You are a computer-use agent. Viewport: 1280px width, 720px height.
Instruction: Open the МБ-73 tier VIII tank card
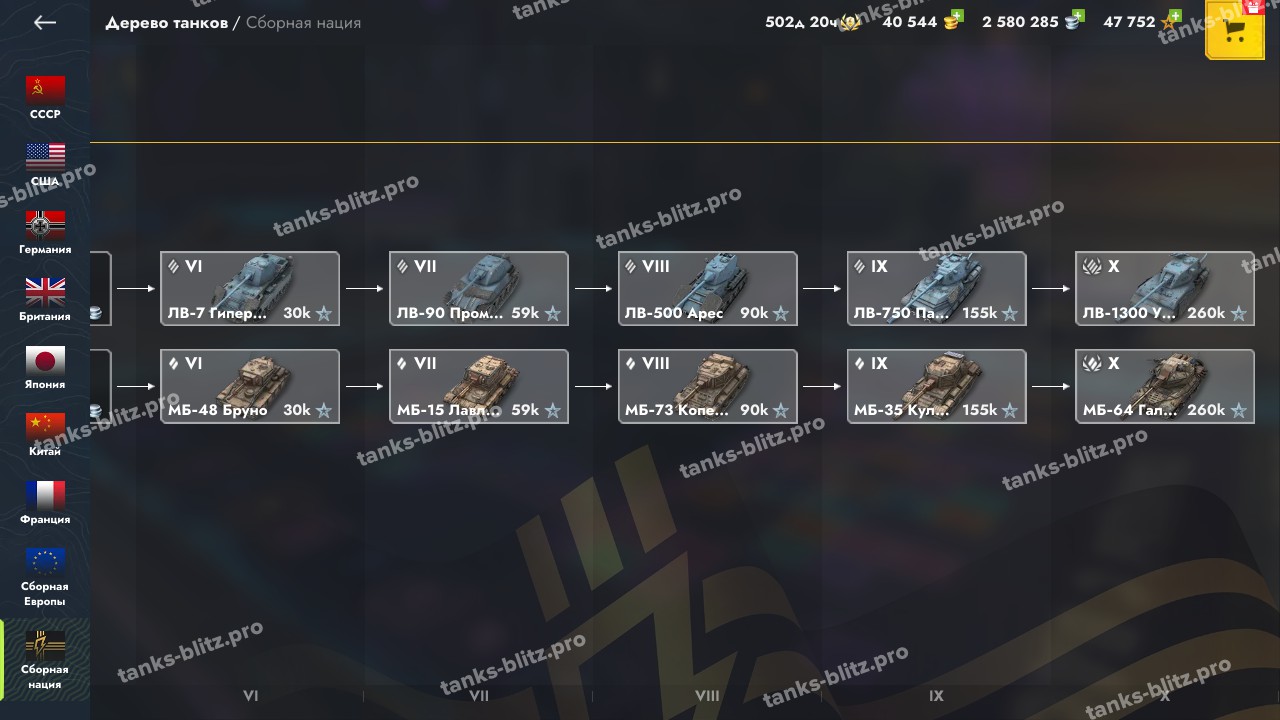pos(708,386)
